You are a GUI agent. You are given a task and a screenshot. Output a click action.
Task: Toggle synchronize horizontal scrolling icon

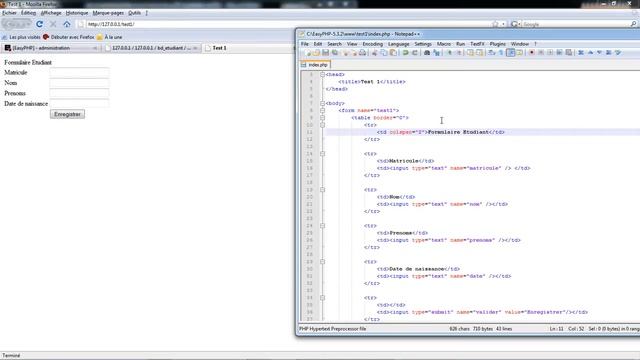[479, 53]
